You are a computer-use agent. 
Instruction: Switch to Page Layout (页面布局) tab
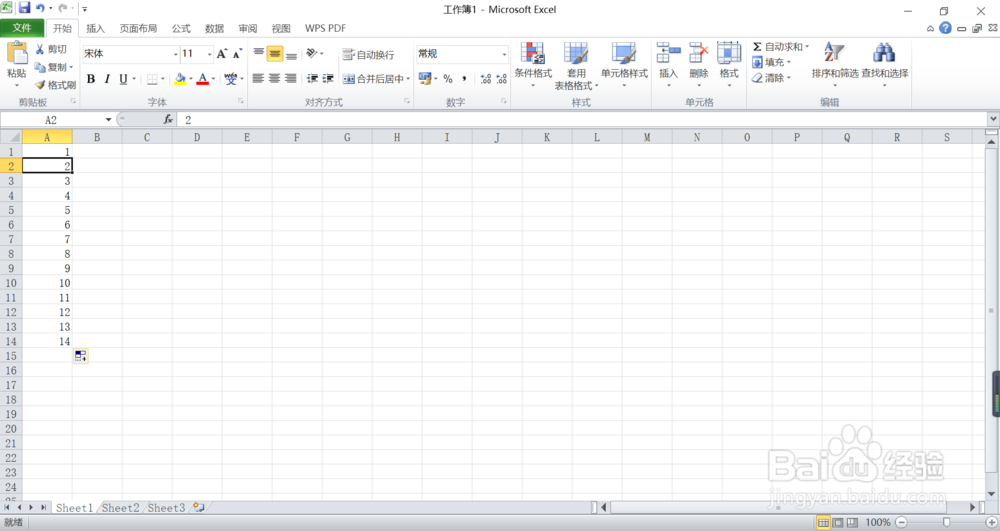[138, 29]
